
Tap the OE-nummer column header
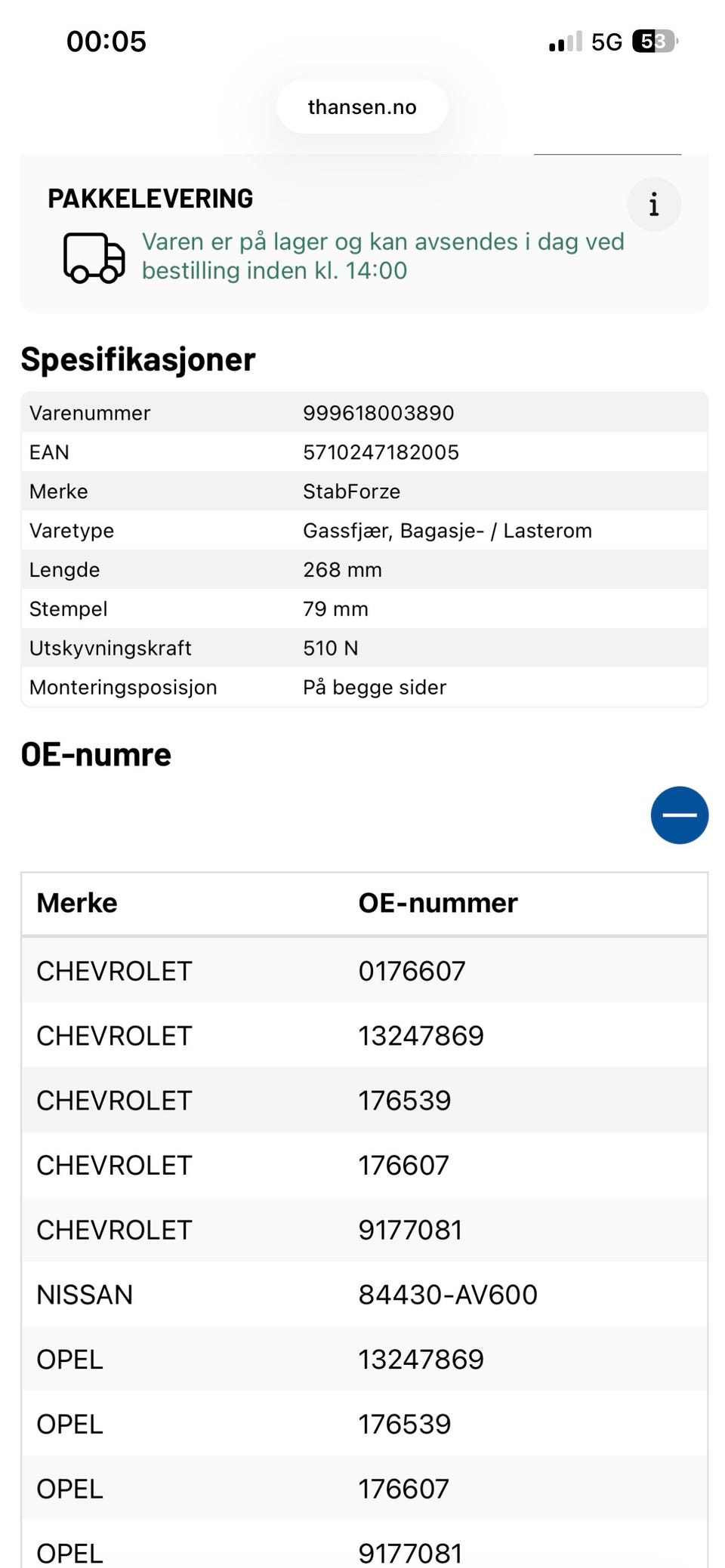[438, 903]
